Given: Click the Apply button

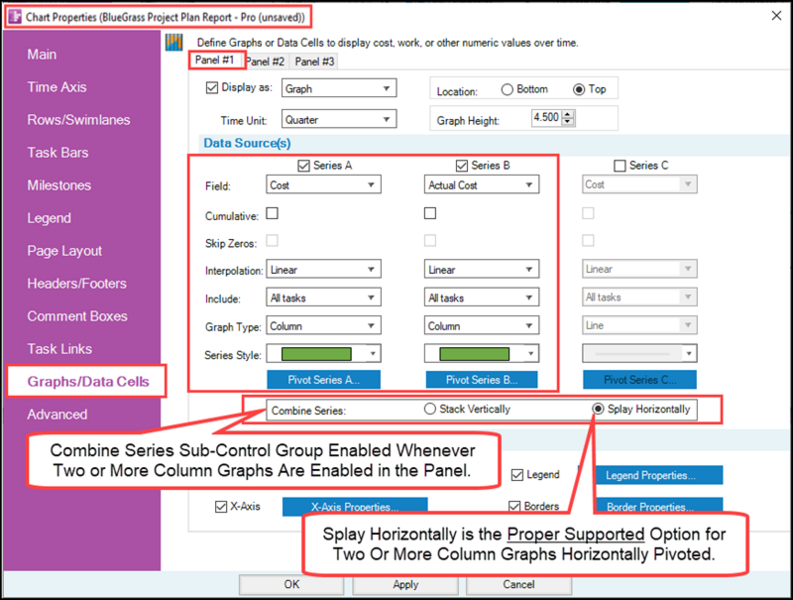Looking at the screenshot, I should point(405,584).
